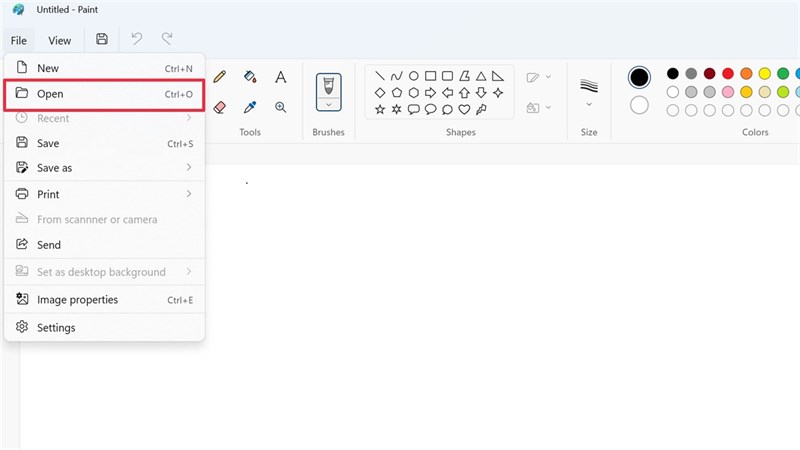Image resolution: width=800 pixels, height=450 pixels.
Task: Click the Save icon in title bar
Action: pos(102,39)
